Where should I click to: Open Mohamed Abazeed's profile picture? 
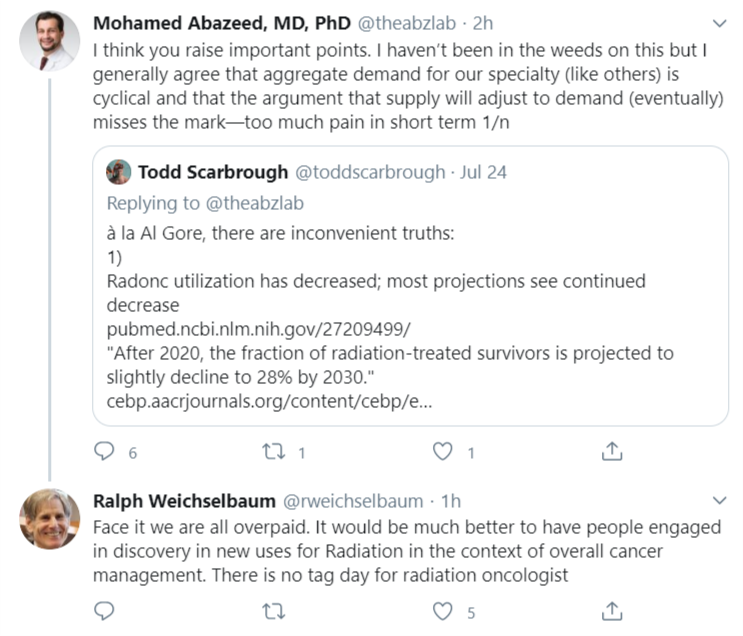click(x=50, y=41)
